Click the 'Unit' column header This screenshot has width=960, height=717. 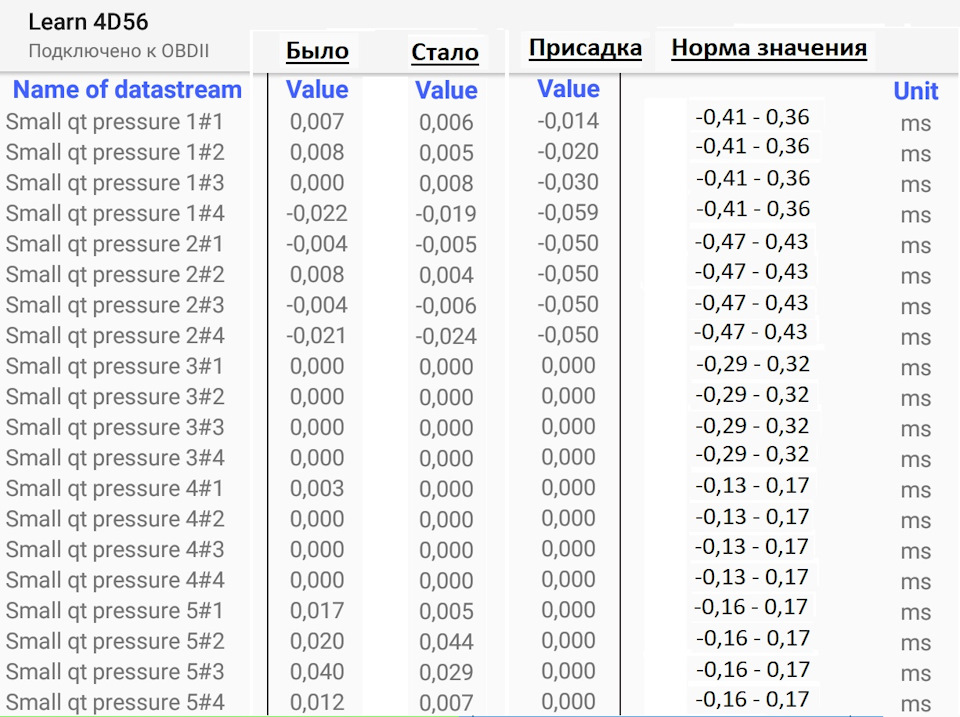click(916, 91)
